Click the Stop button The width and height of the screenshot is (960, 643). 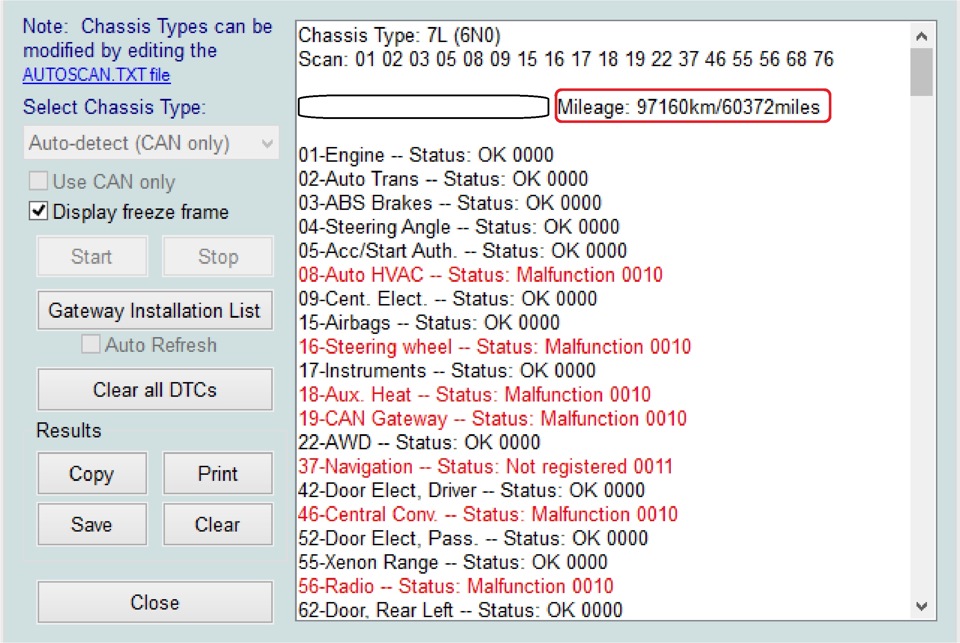218,256
